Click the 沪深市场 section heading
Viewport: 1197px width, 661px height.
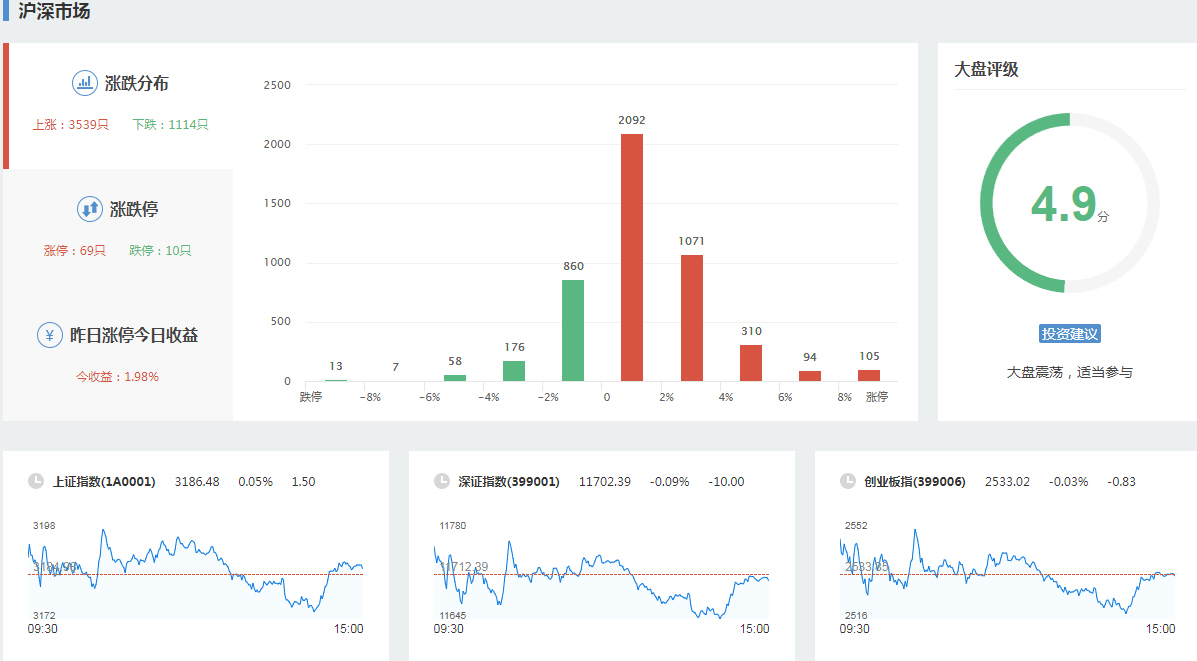tap(54, 11)
